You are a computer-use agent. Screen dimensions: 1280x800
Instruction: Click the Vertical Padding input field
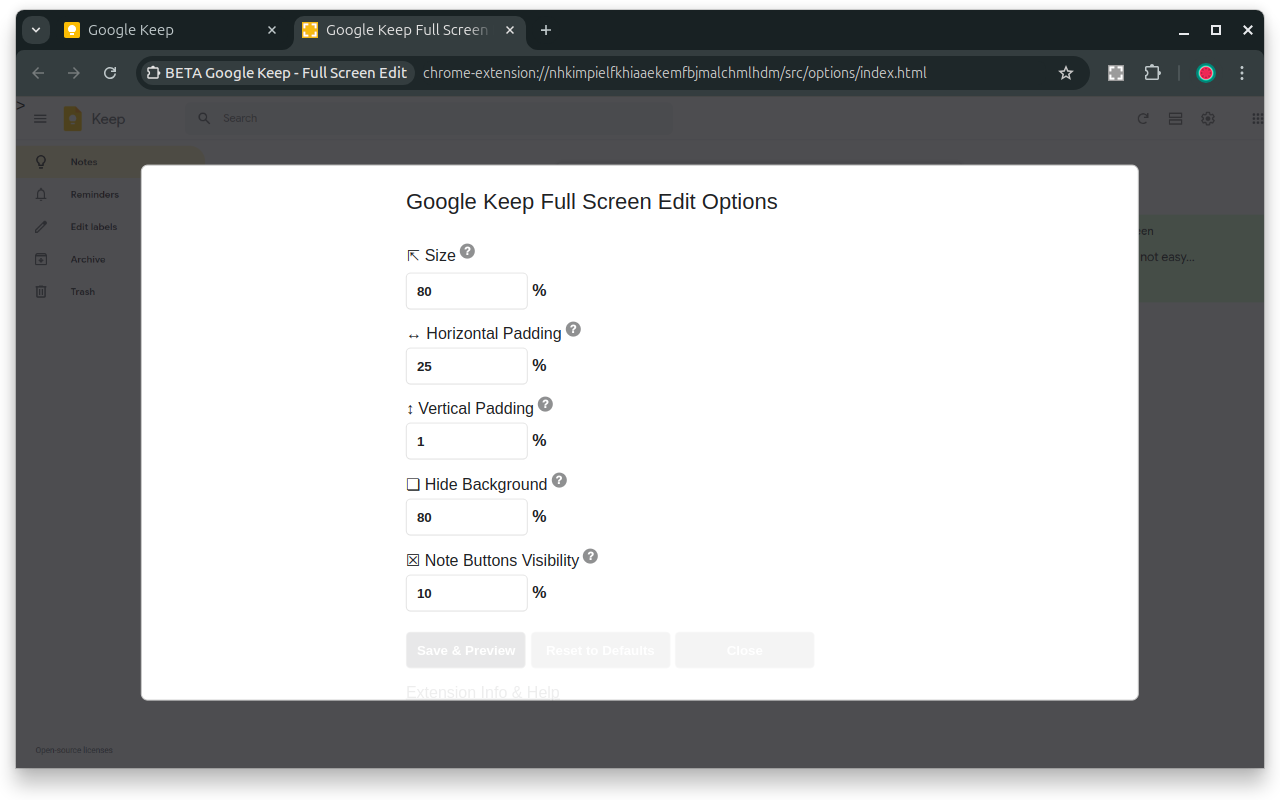pos(466,441)
